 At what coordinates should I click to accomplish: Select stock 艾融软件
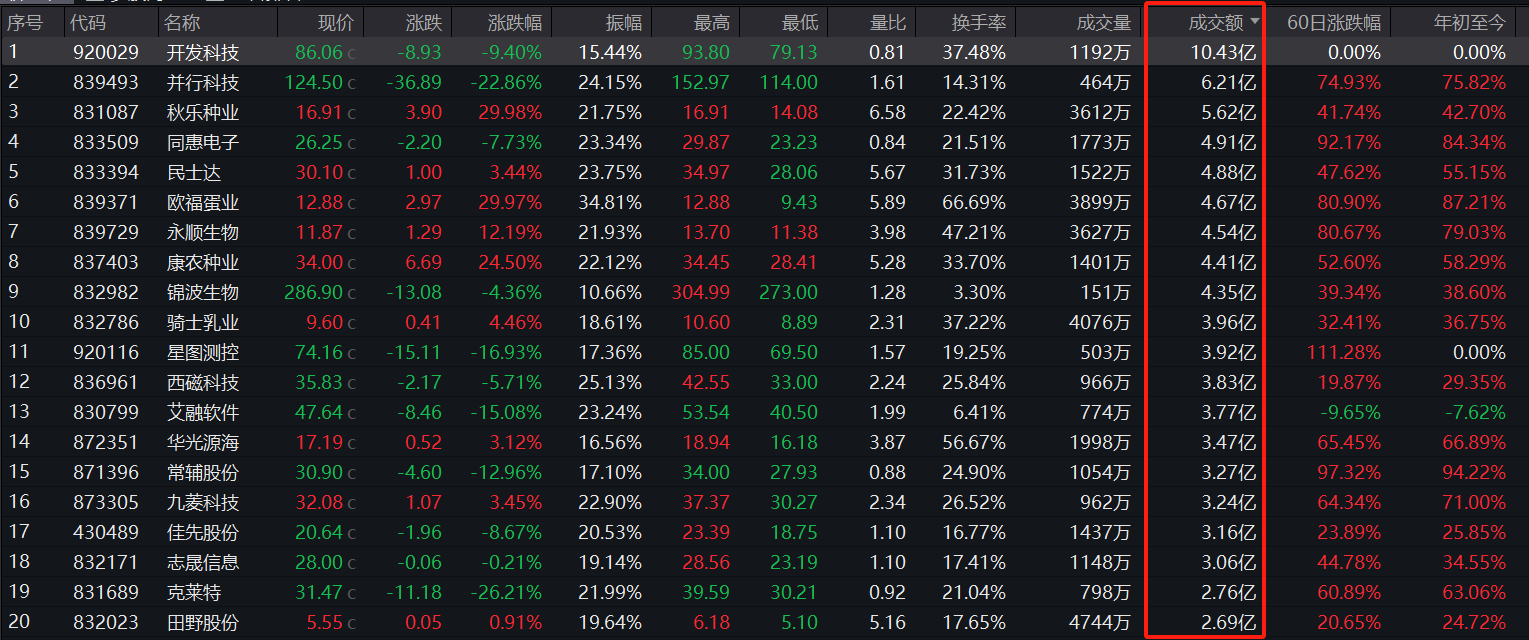[203, 412]
